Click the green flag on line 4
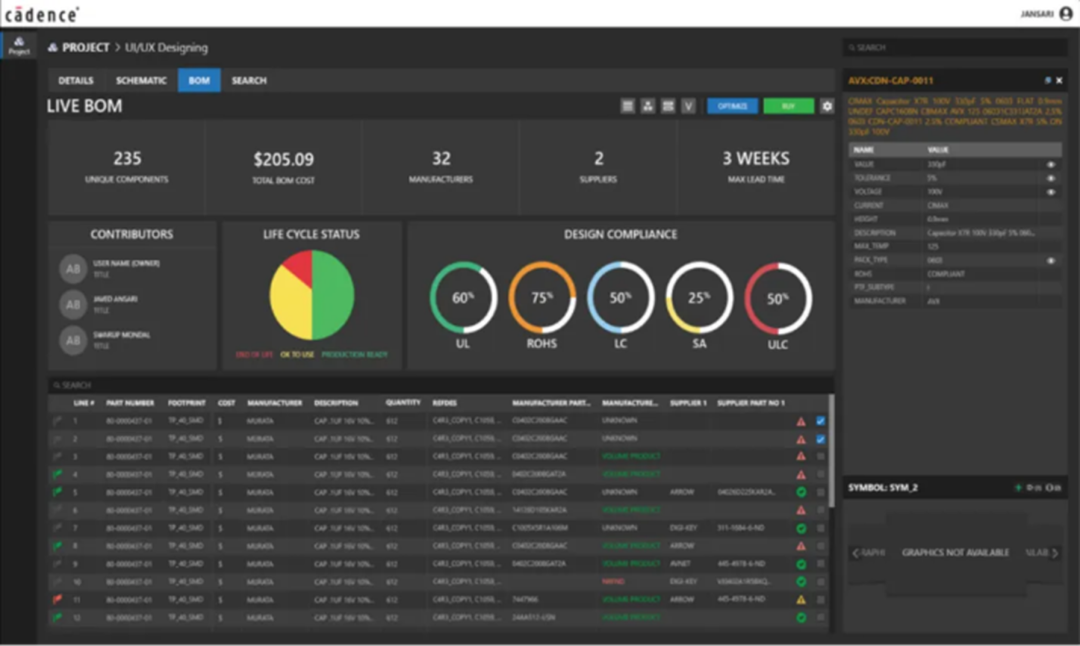The image size is (1080, 646). [x=59, y=474]
